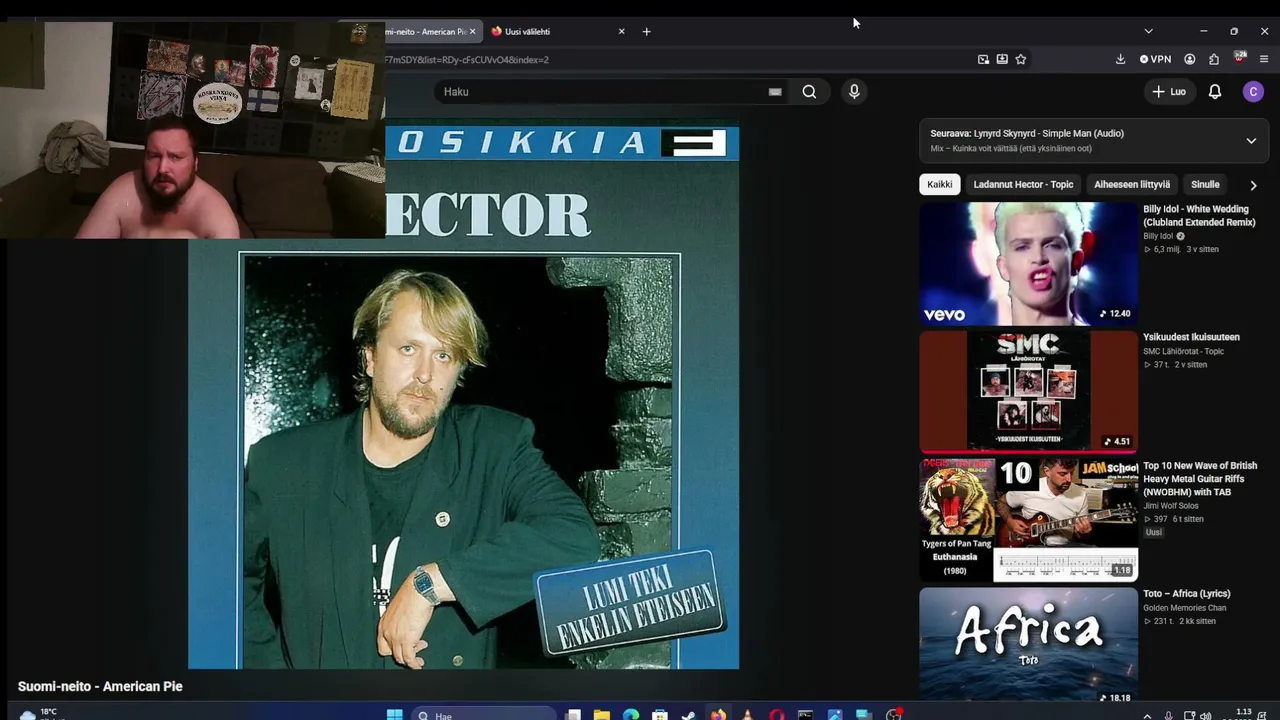Switch to the Uusi välilehti tab

[x=556, y=31]
